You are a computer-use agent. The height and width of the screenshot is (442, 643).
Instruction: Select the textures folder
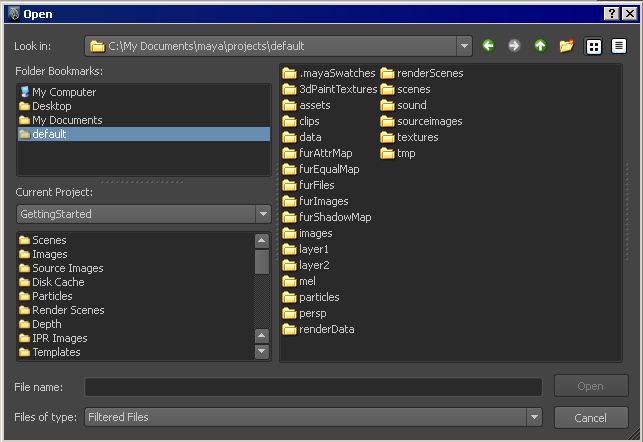click(409, 137)
